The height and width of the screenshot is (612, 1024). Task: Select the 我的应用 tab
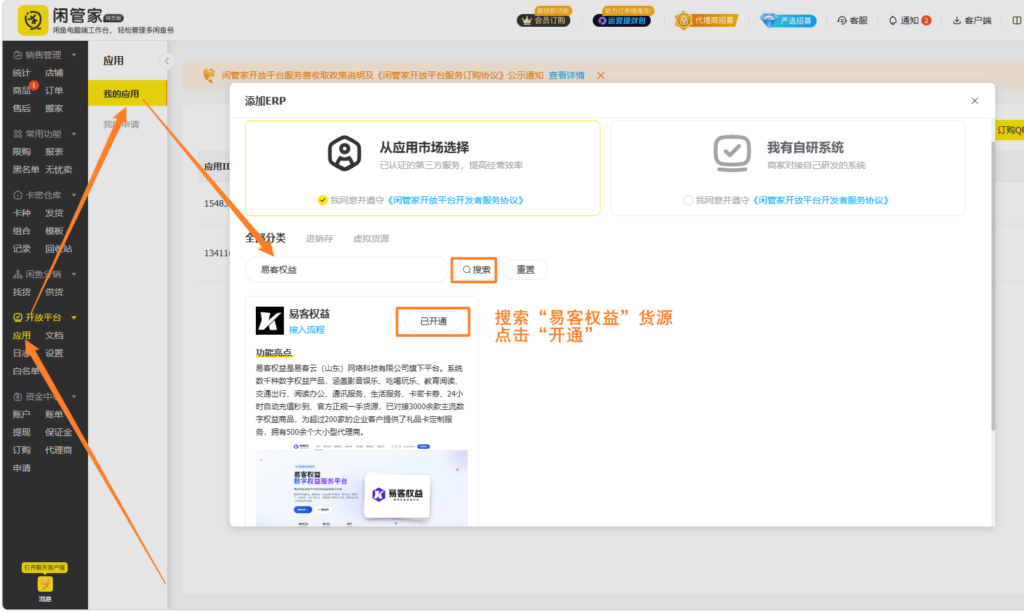click(x=127, y=93)
